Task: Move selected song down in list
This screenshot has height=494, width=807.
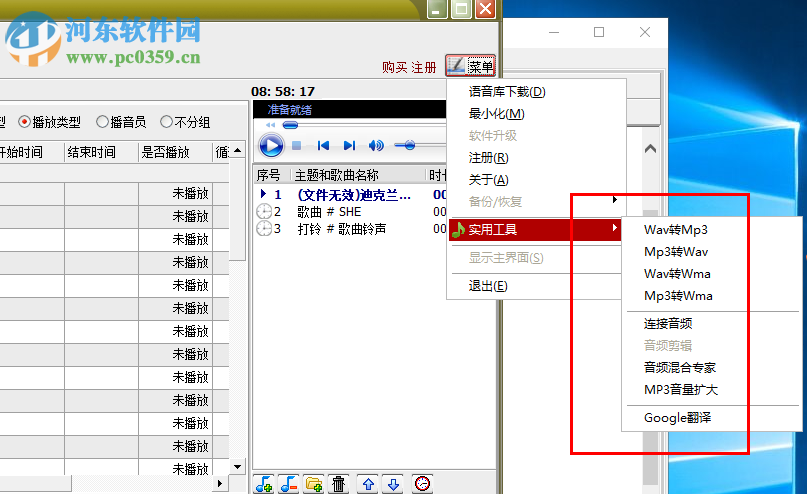Action: 394,484
